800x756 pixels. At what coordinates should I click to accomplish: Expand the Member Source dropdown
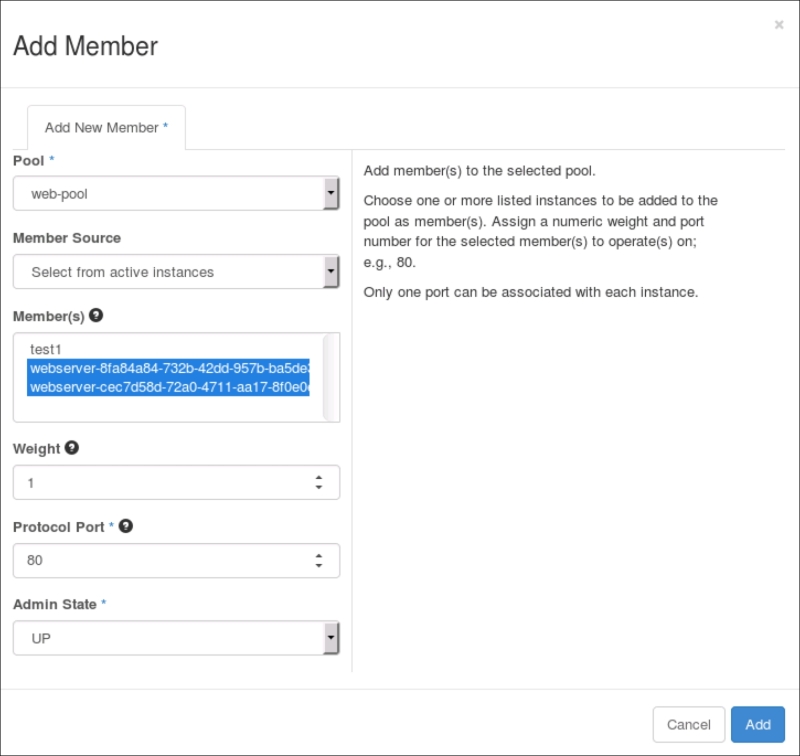click(x=176, y=272)
